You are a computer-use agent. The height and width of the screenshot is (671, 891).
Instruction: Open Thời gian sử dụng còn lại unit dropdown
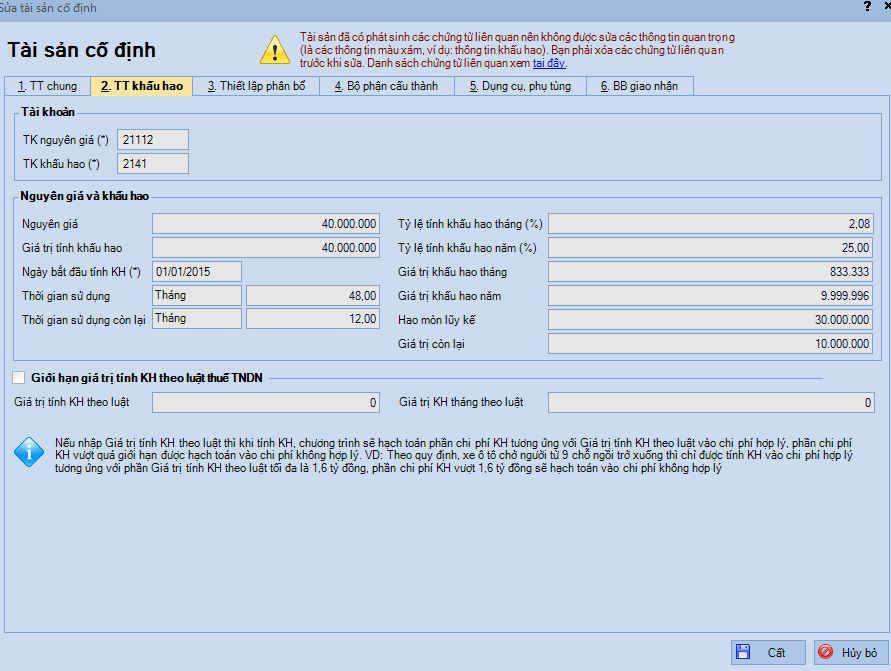click(x=196, y=318)
